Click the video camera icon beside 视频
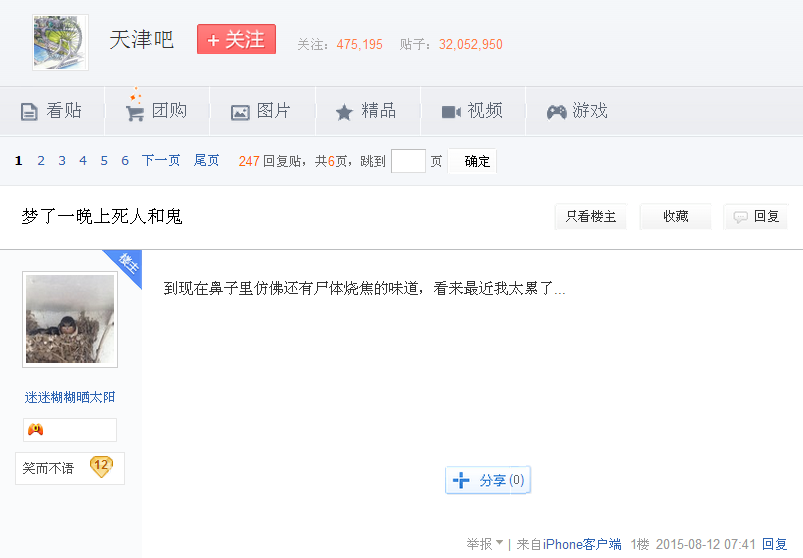This screenshot has height=558, width=803. [451, 112]
